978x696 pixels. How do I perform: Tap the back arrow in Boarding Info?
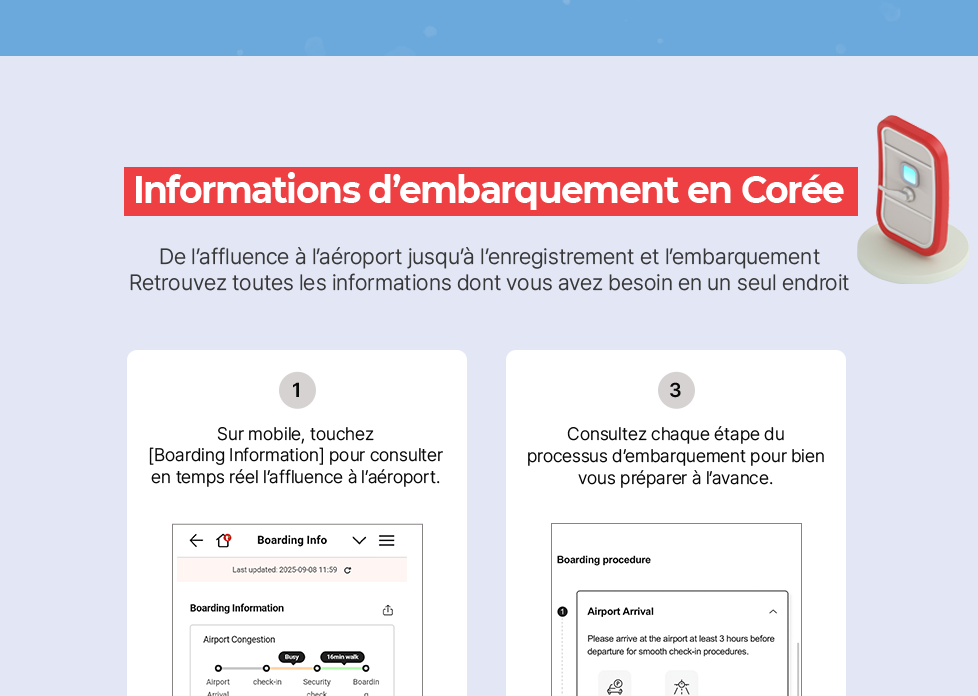tap(196, 540)
